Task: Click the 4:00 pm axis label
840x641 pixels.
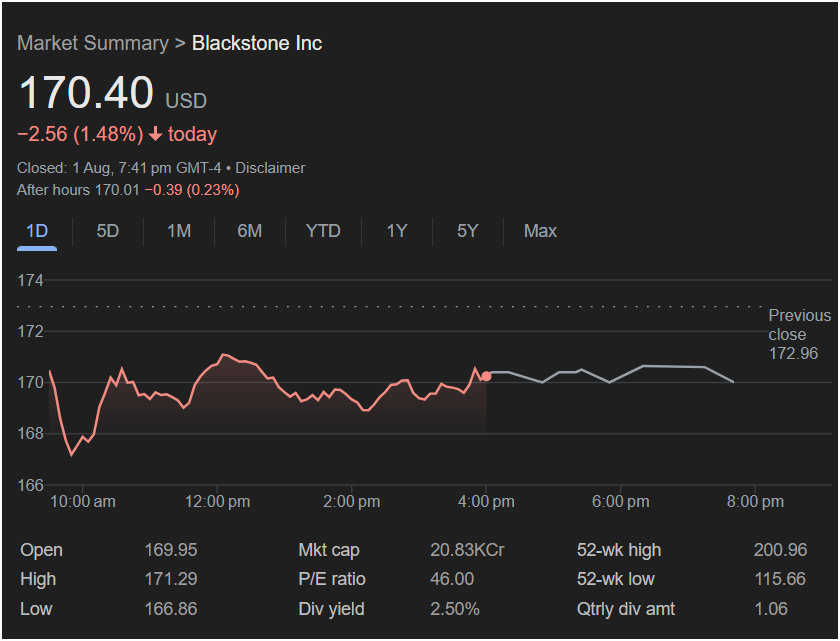Action: coord(486,502)
